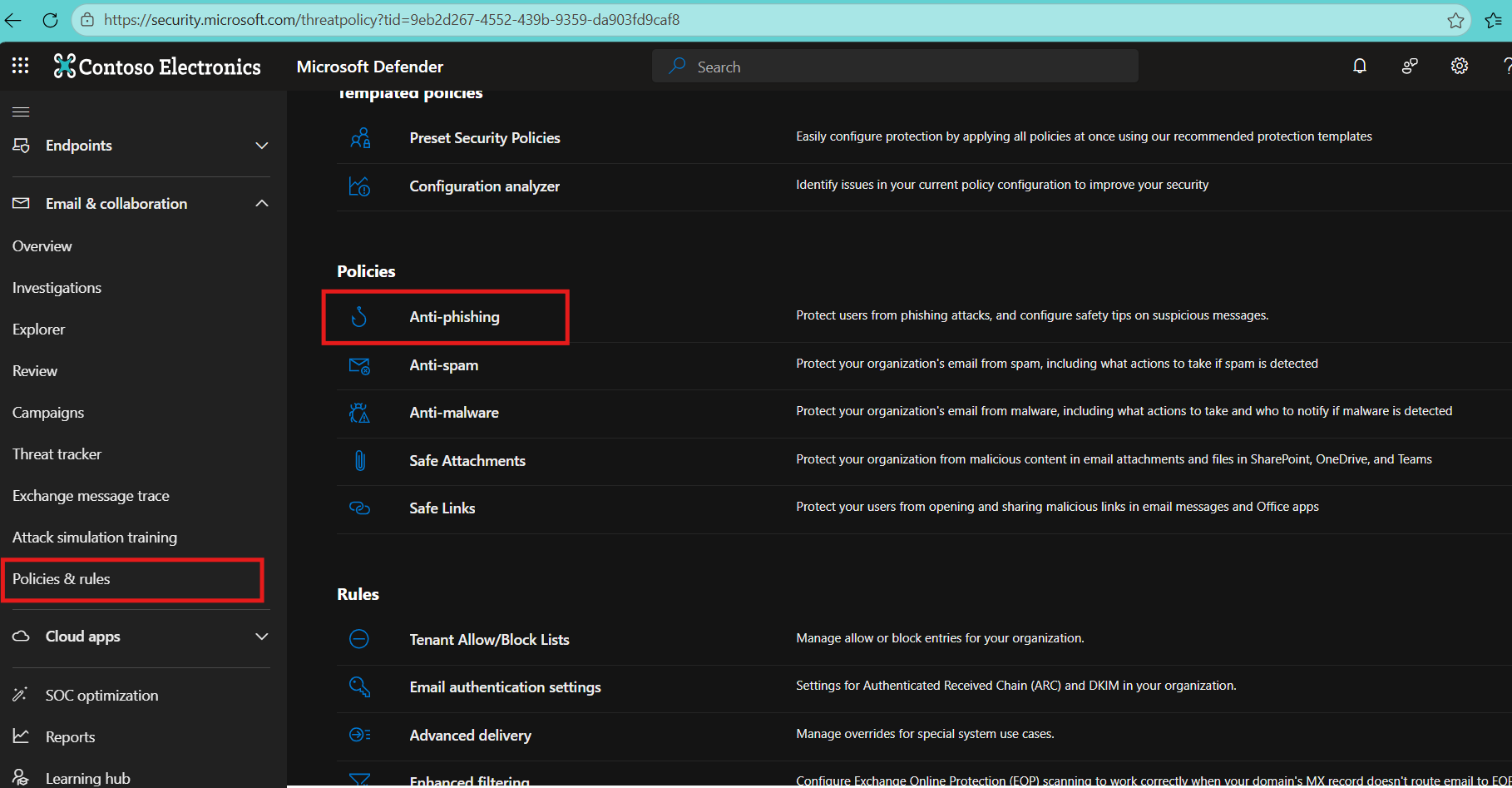Click the Safe Attachments paperclip icon
The height and width of the screenshot is (788, 1512).
359,460
